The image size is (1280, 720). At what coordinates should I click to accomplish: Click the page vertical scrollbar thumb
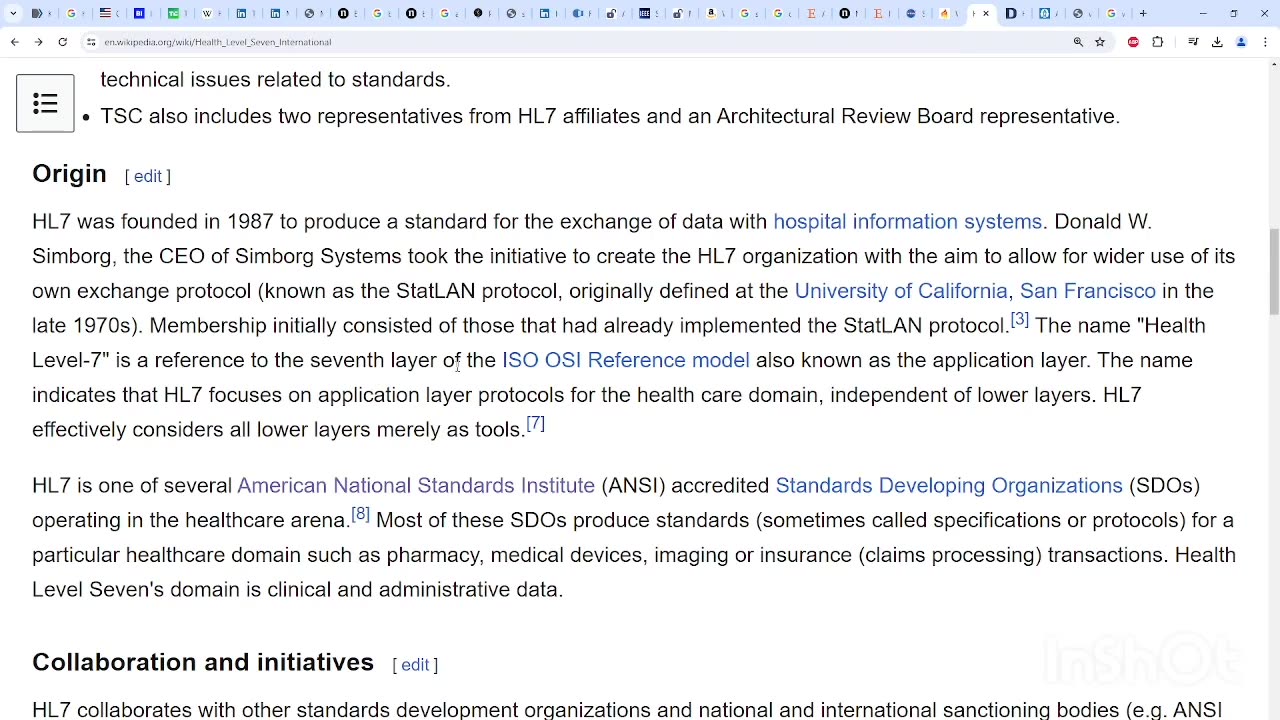click(x=1273, y=272)
